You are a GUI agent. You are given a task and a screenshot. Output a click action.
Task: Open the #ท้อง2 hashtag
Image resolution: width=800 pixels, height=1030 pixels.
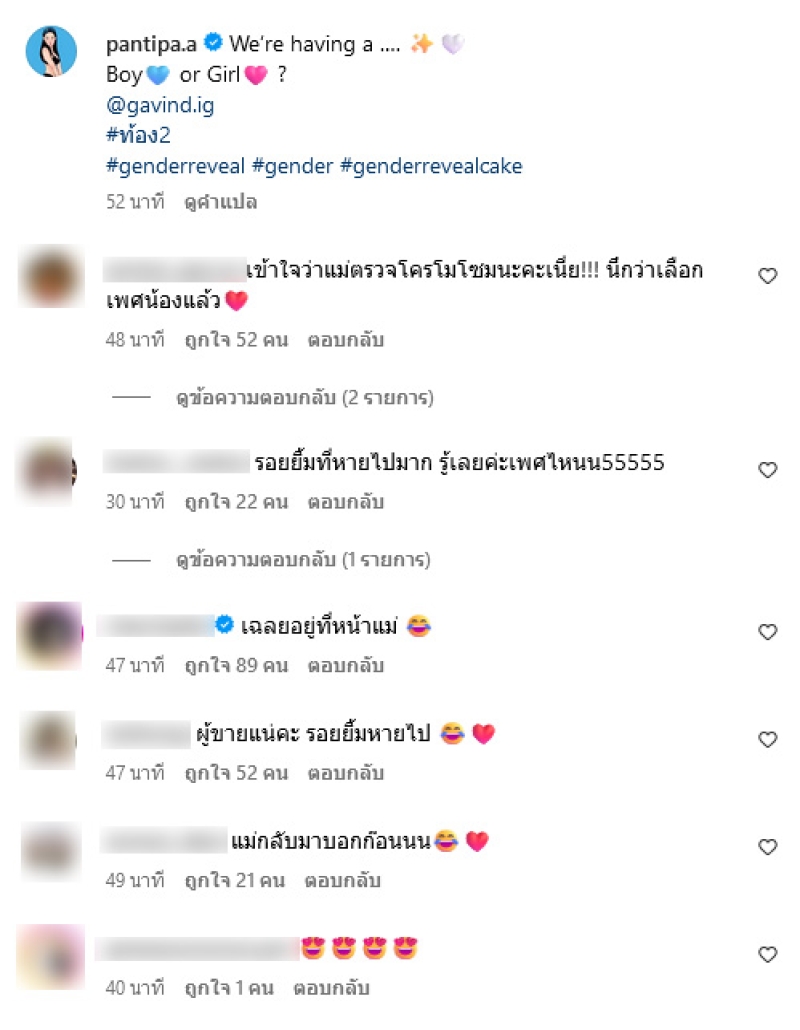pos(138,135)
